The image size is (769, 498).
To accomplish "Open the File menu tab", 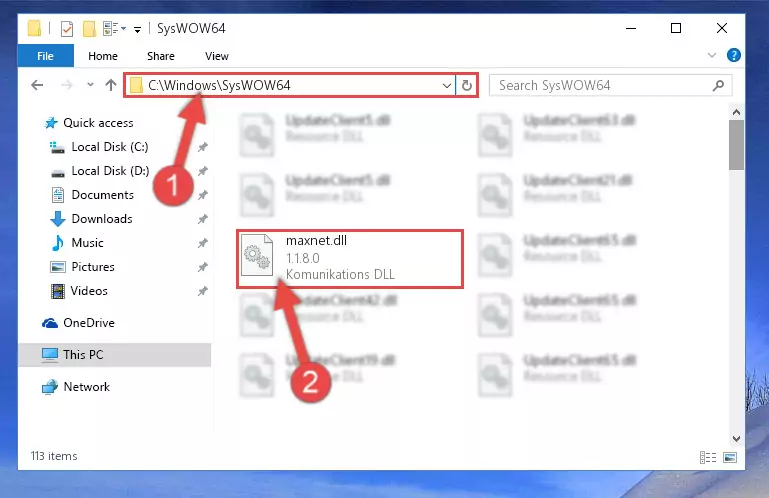I will [46, 56].
